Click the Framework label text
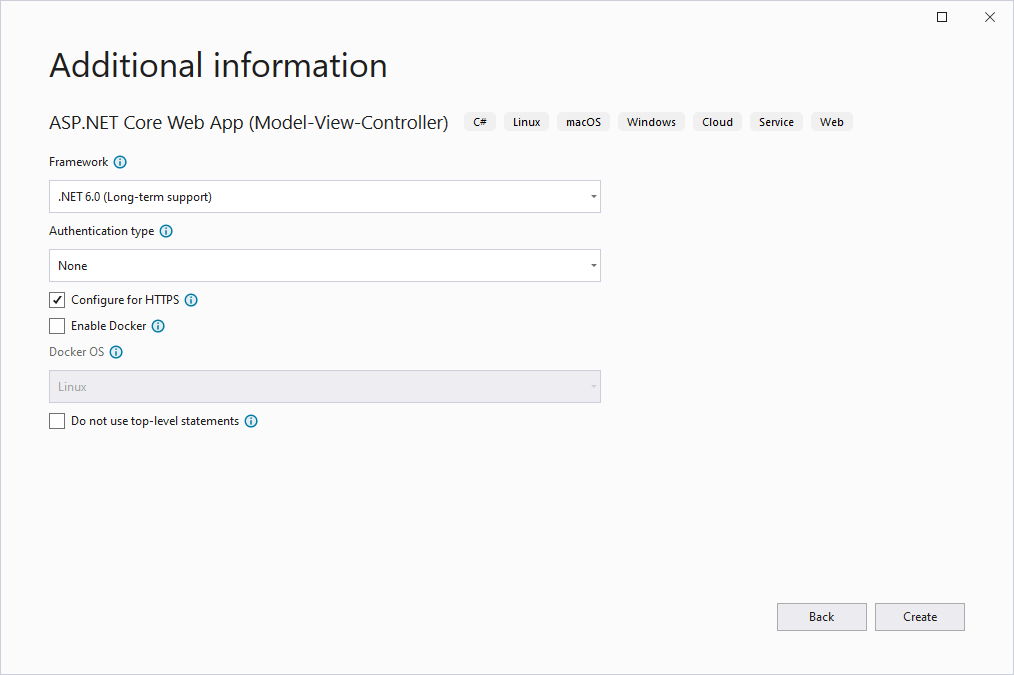 click(x=79, y=162)
